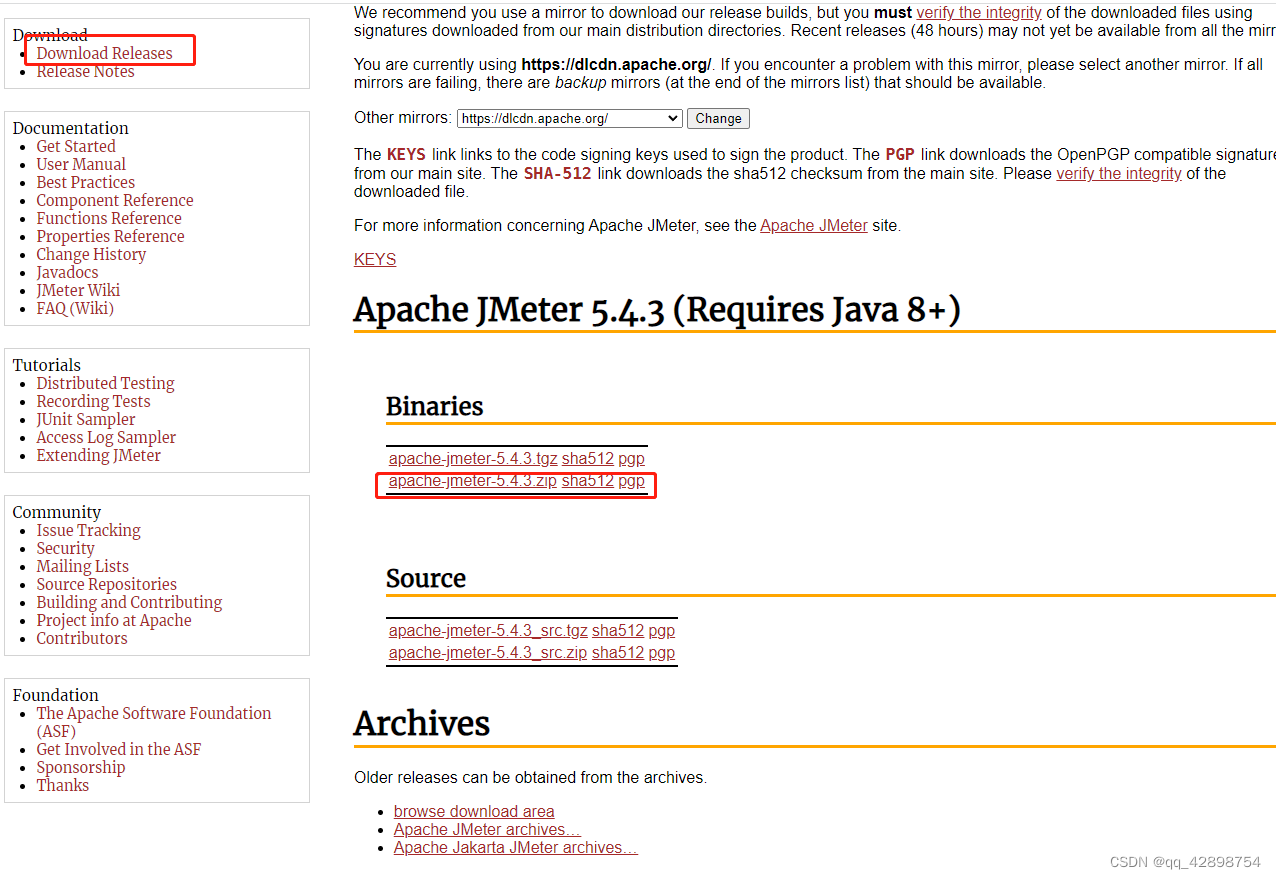Open the Download Releases link
This screenshot has width=1276, height=879.
point(104,53)
